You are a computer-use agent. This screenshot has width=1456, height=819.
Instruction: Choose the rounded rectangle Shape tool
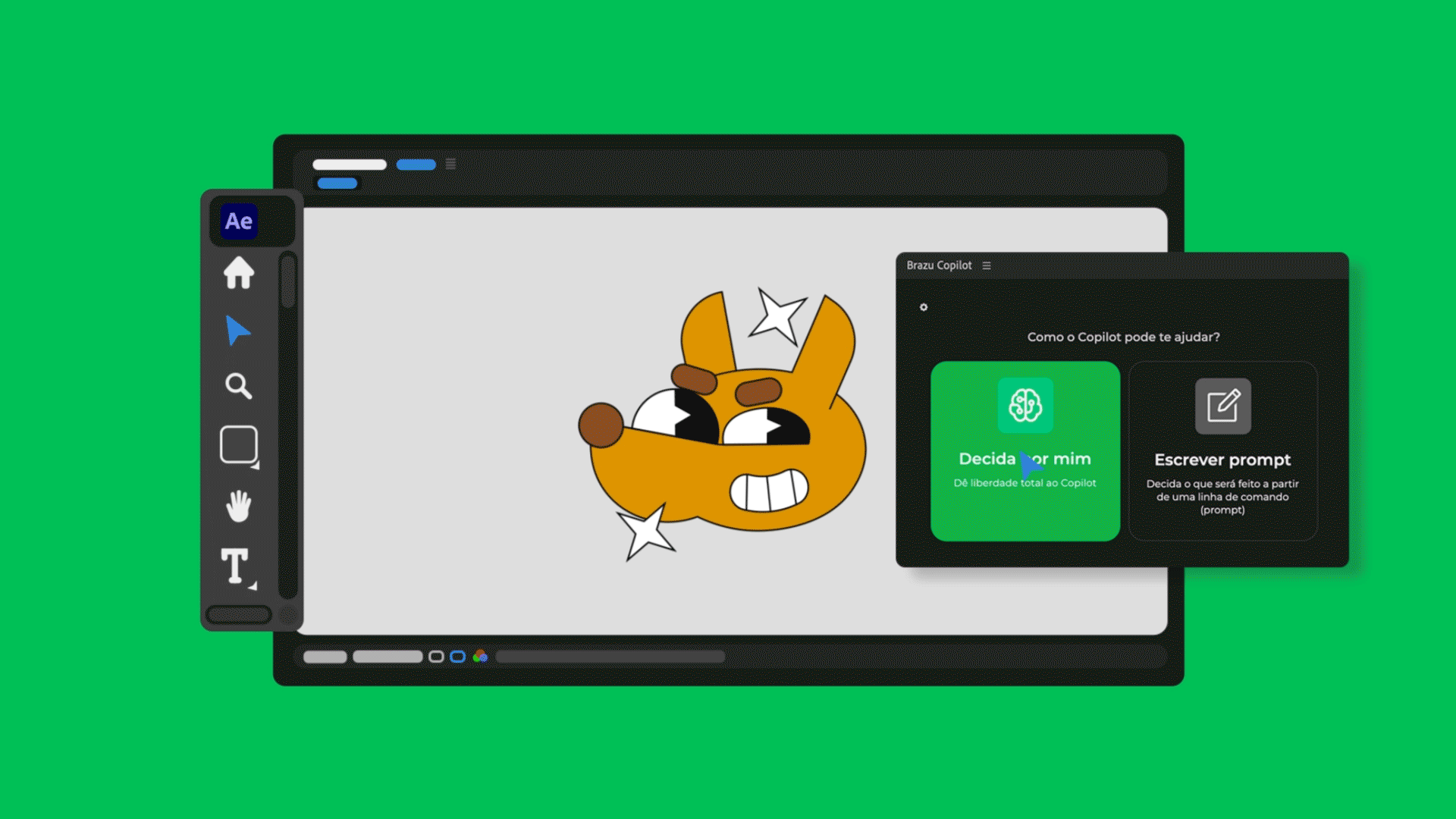coord(238,444)
